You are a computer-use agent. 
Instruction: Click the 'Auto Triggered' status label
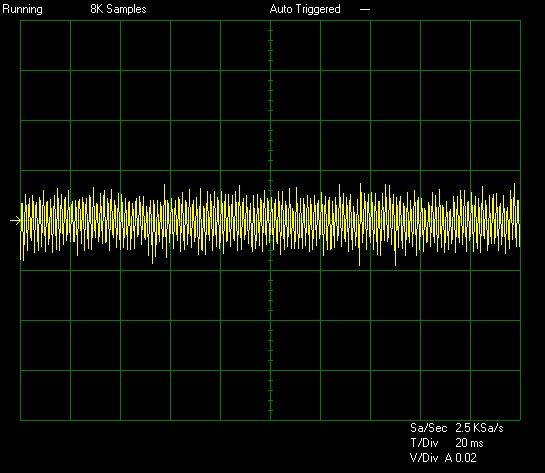click(x=305, y=9)
